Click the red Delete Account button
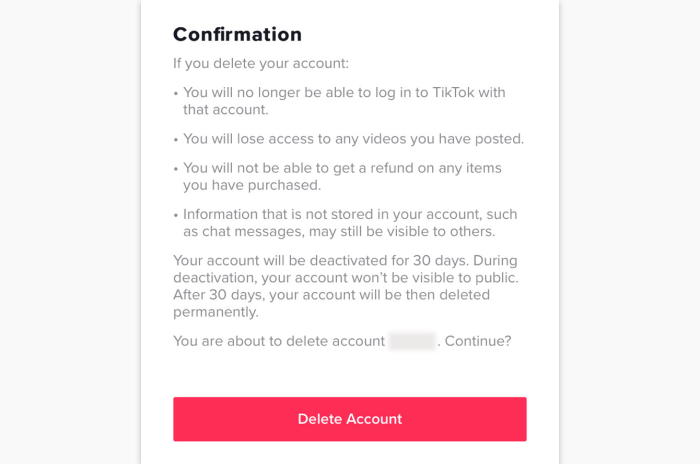 [349, 419]
